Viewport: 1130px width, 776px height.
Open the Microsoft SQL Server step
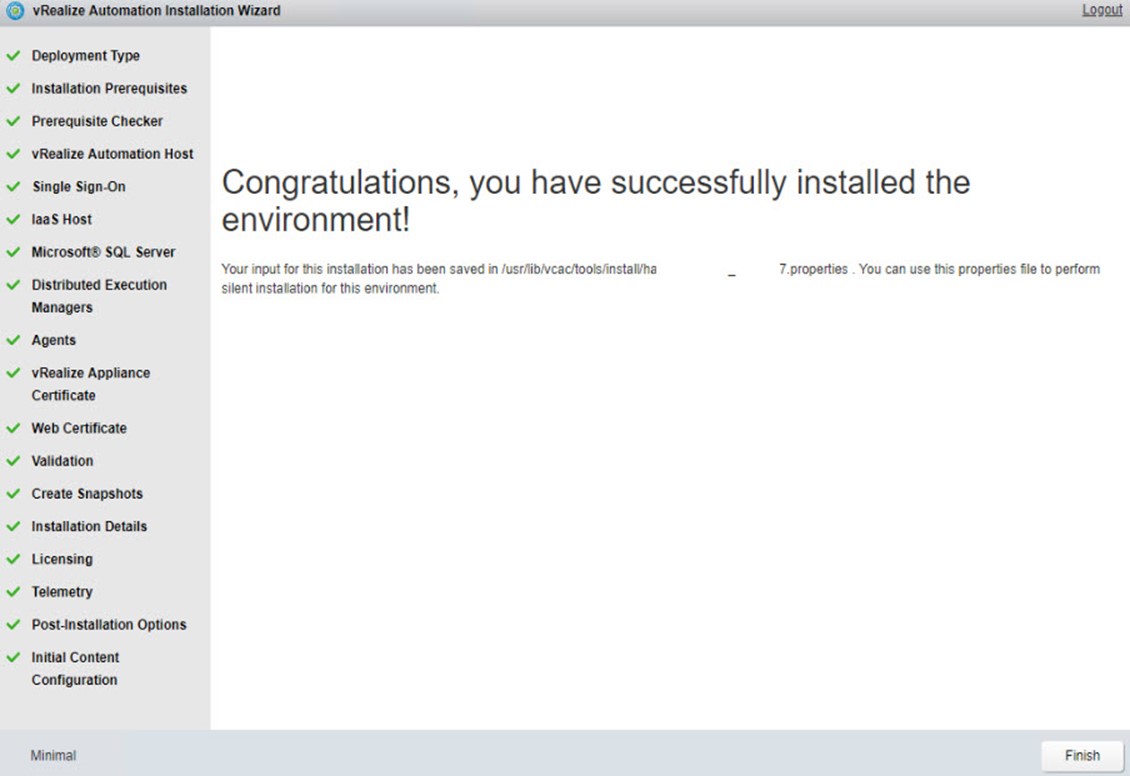click(x=103, y=252)
